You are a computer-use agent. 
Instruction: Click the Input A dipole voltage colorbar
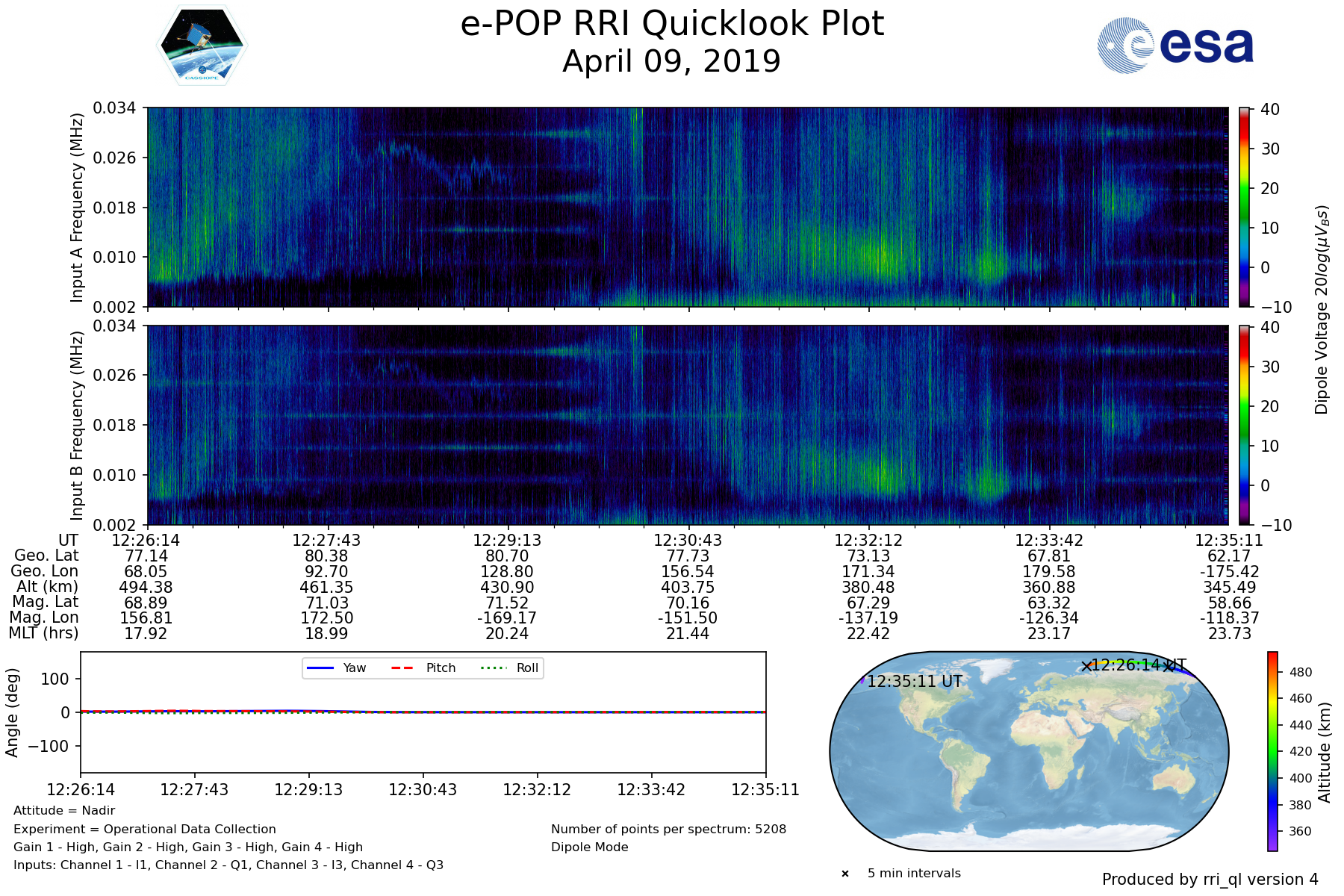click(1245, 207)
